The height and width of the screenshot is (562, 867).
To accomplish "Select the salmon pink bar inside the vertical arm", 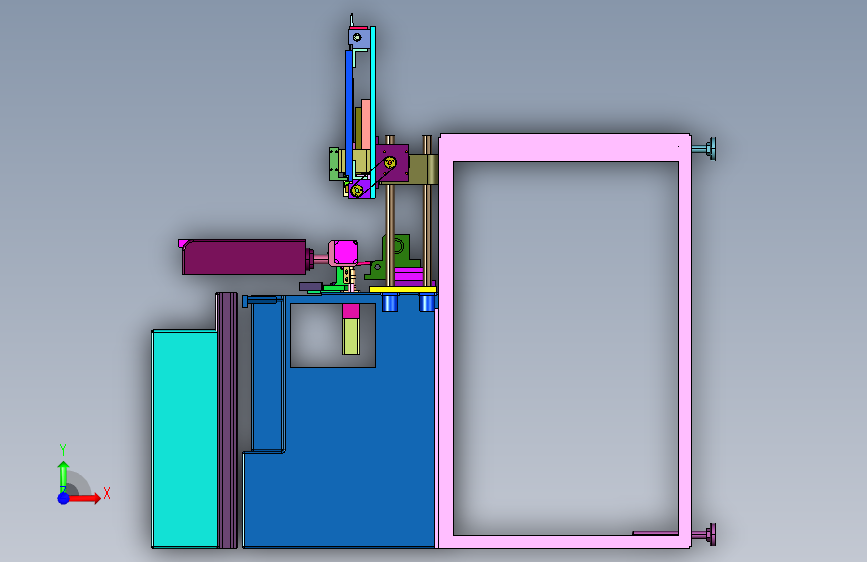I will pos(366,124).
